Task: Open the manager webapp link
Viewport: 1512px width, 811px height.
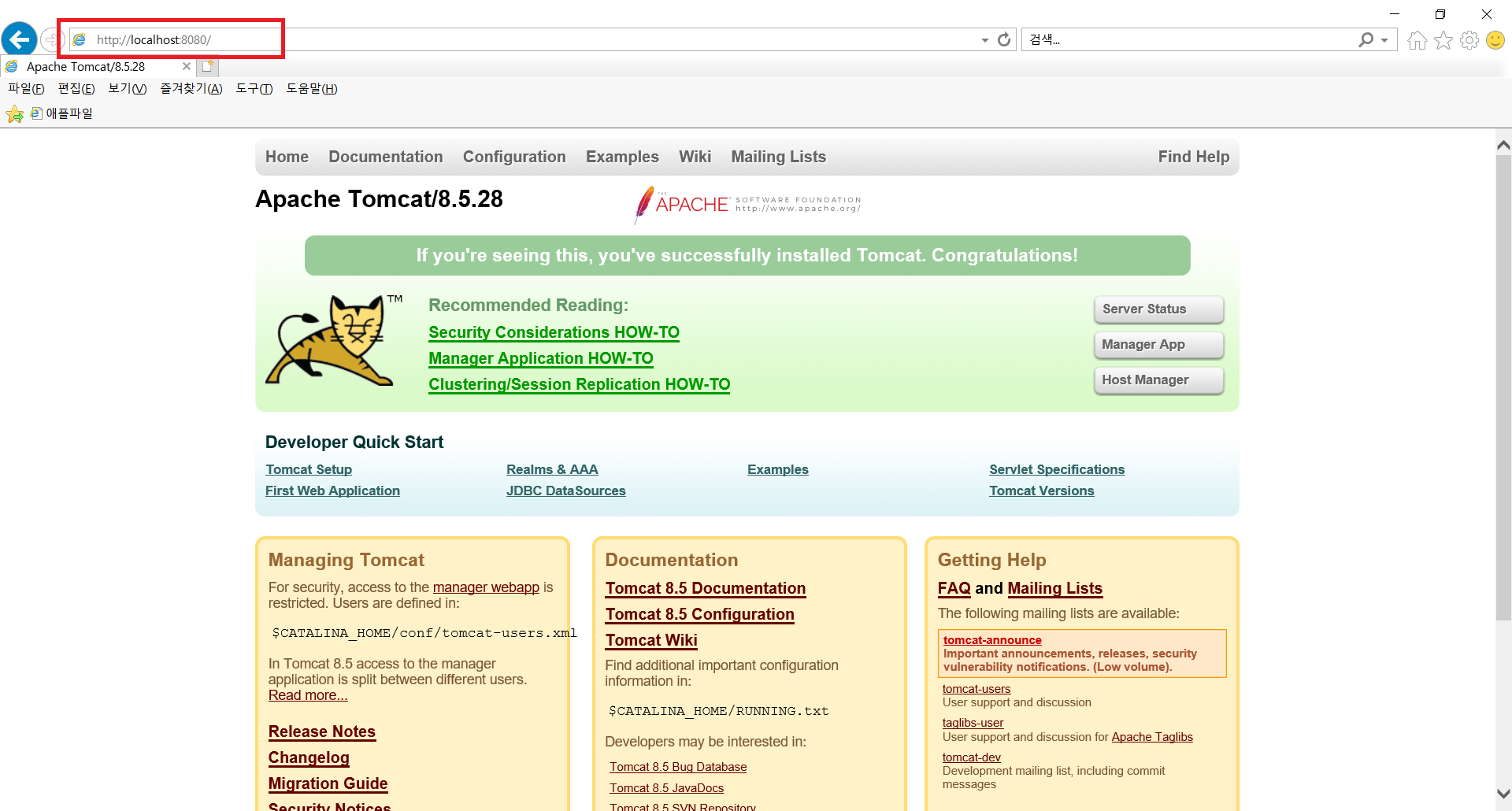Action: 486,587
